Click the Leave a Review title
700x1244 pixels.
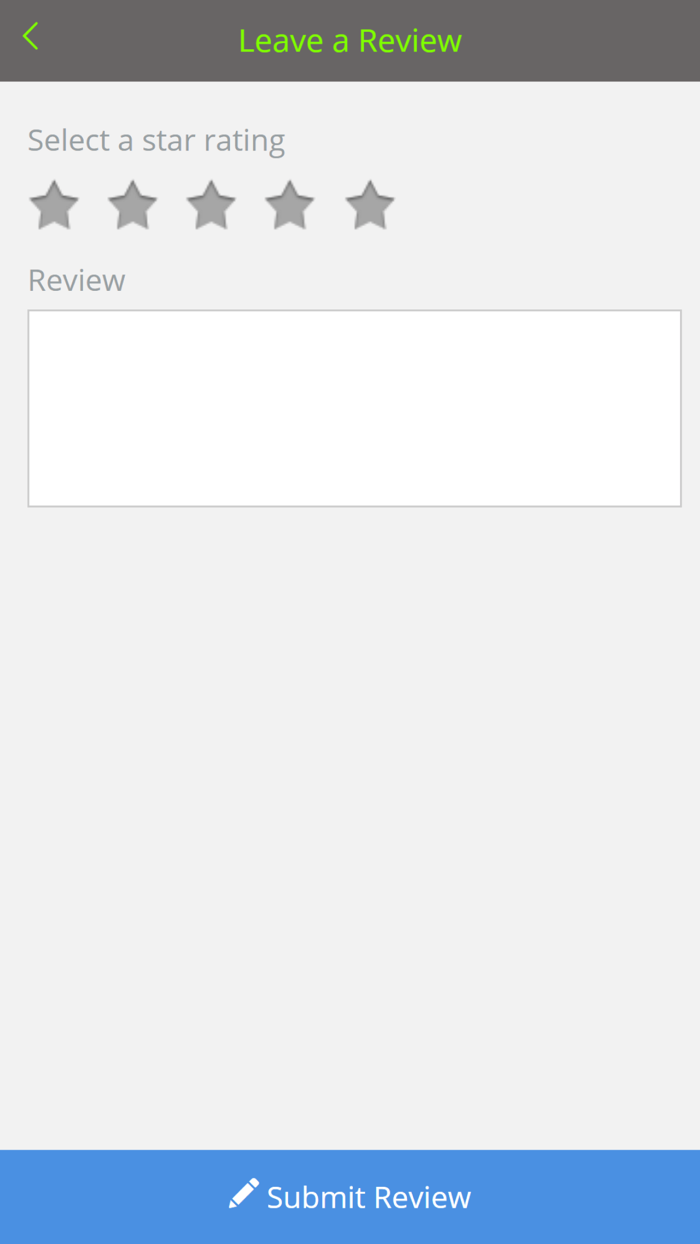click(350, 41)
